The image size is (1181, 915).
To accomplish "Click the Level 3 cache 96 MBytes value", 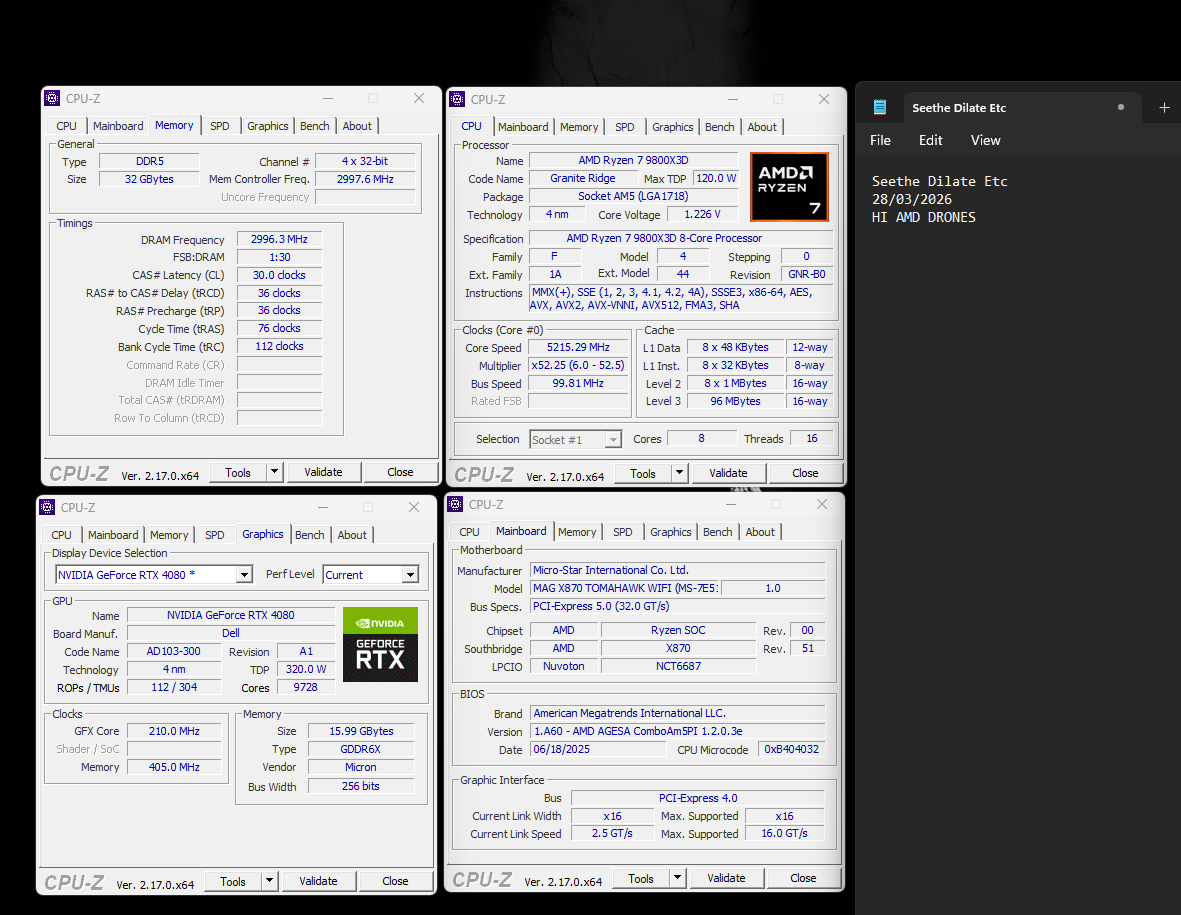I will click(x=735, y=401).
